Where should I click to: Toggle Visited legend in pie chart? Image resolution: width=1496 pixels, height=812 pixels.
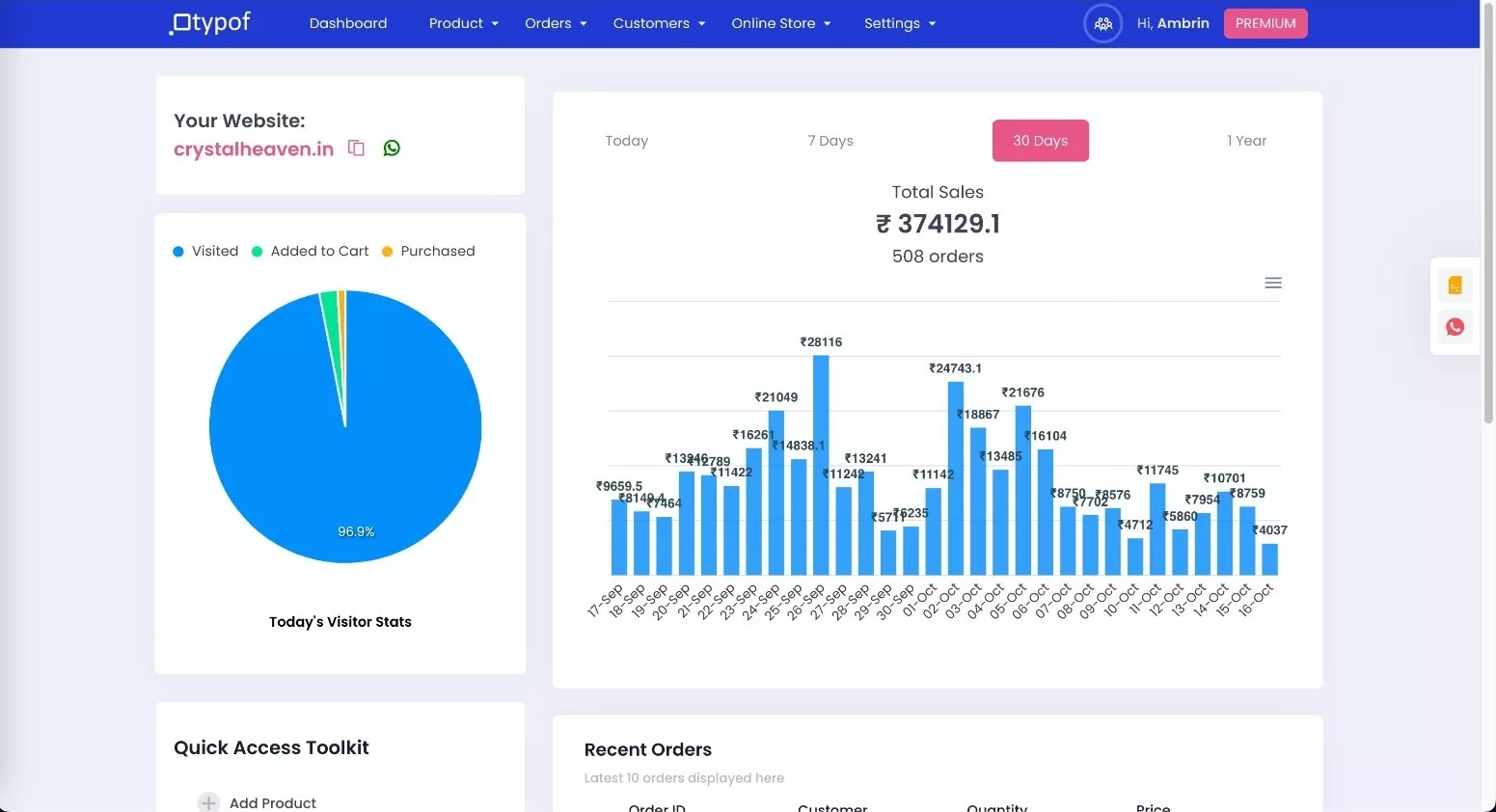(205, 251)
